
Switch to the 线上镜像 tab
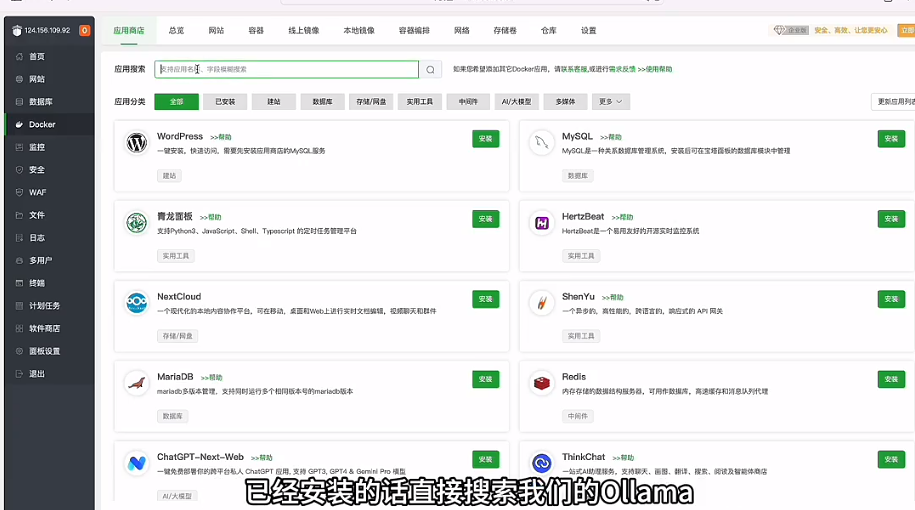[x=303, y=30]
